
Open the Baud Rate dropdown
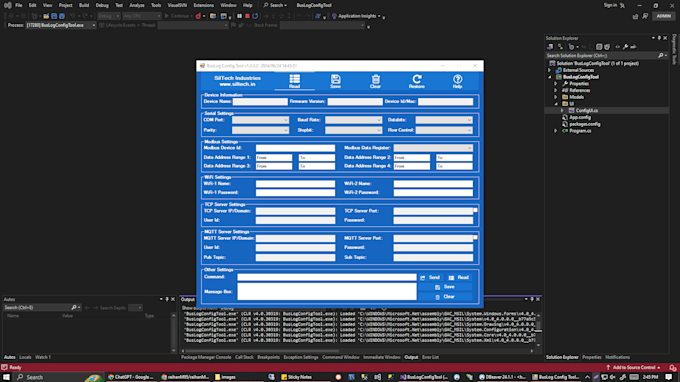[353, 120]
